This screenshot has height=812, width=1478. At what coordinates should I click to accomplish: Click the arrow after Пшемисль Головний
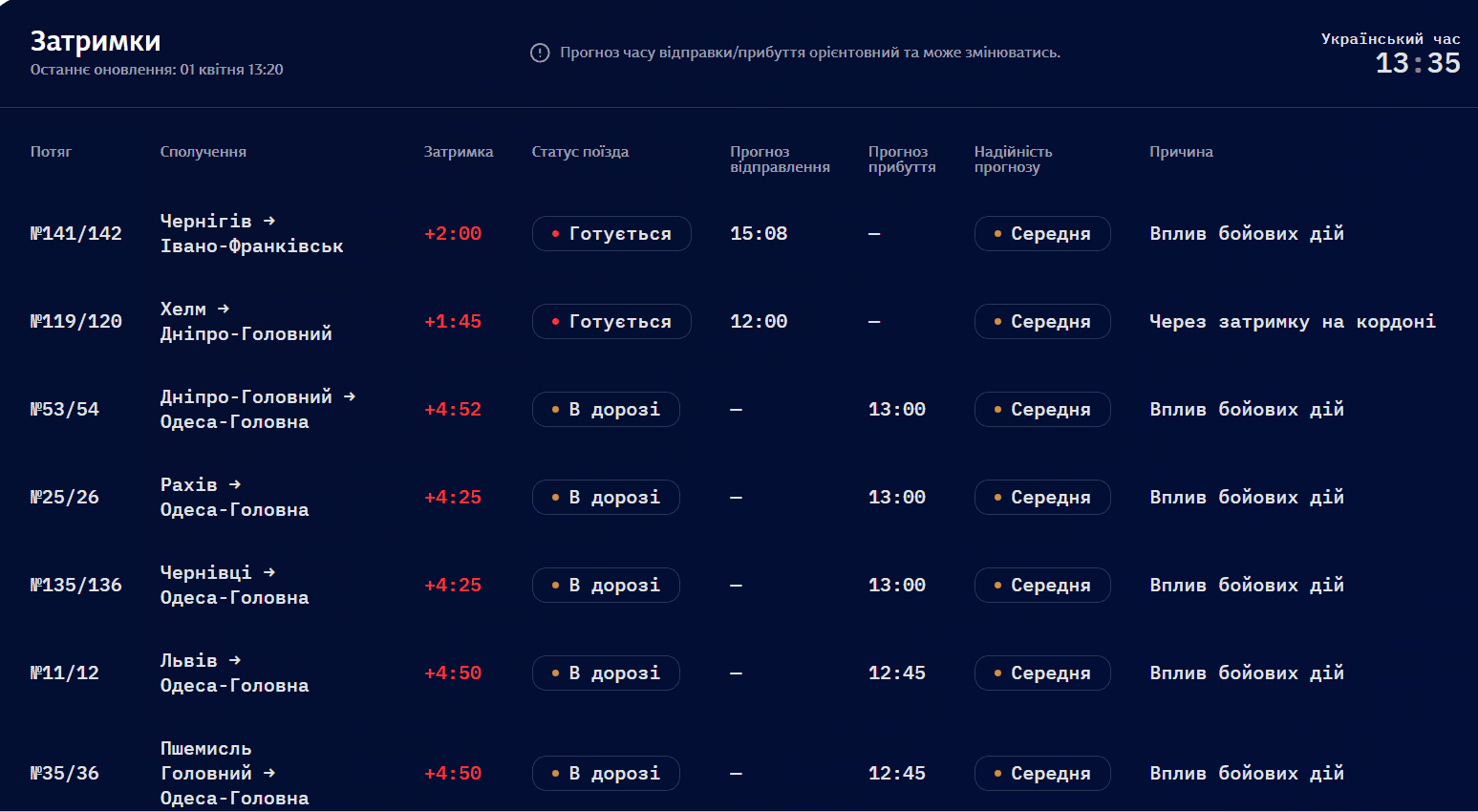[269, 773]
